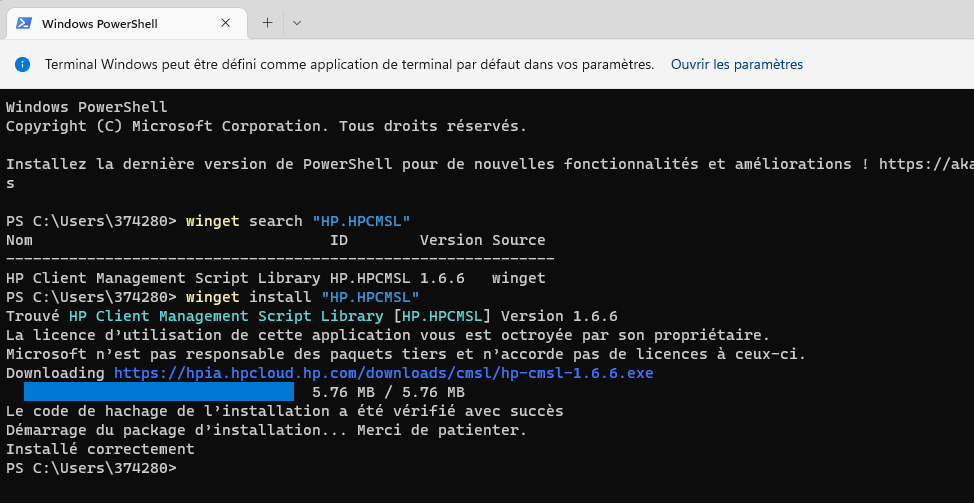This screenshot has width=974, height=503.
Task: Click the 'Installez la dernière version de PowerShell' line
Action: [x=490, y=164]
